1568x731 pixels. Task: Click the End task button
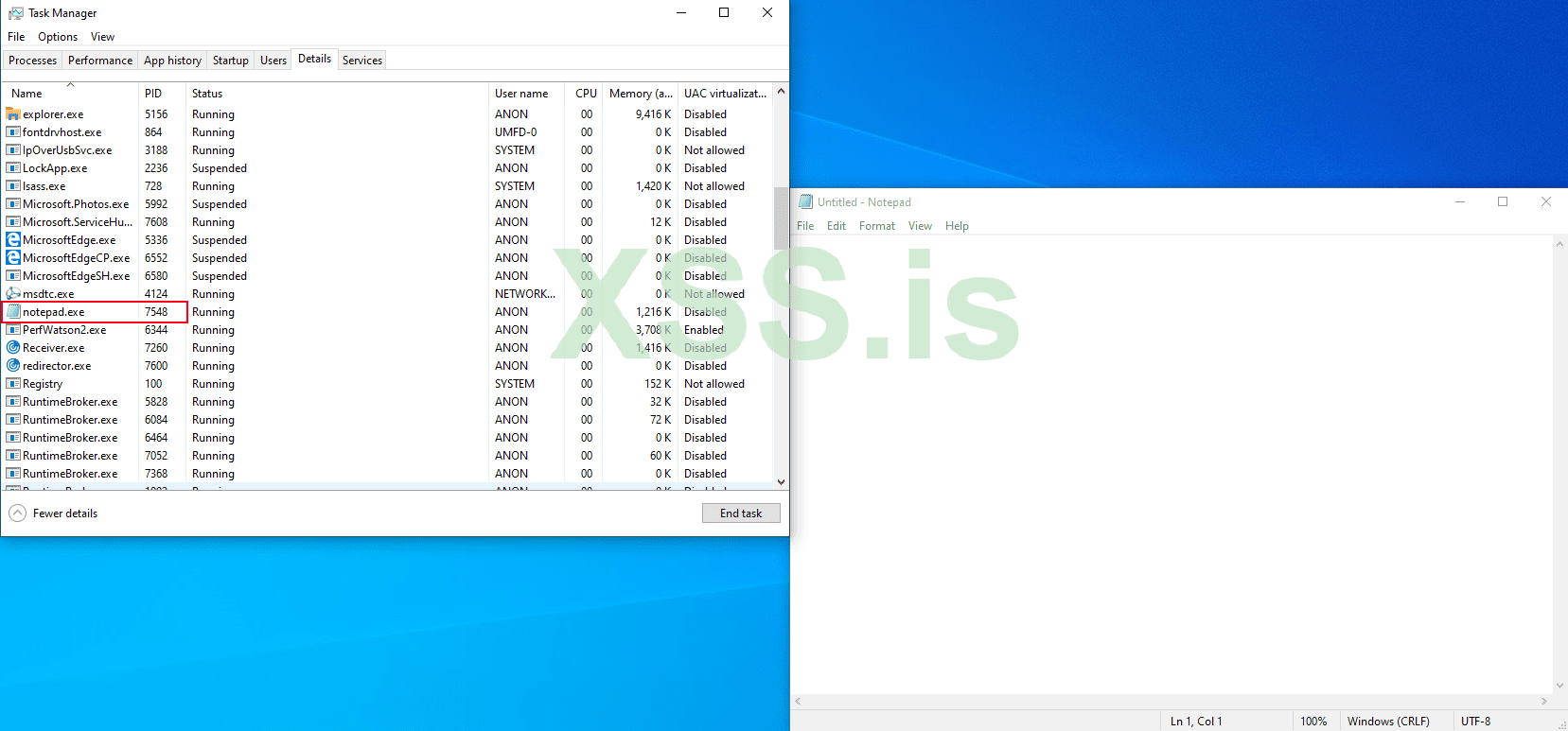tap(741, 513)
